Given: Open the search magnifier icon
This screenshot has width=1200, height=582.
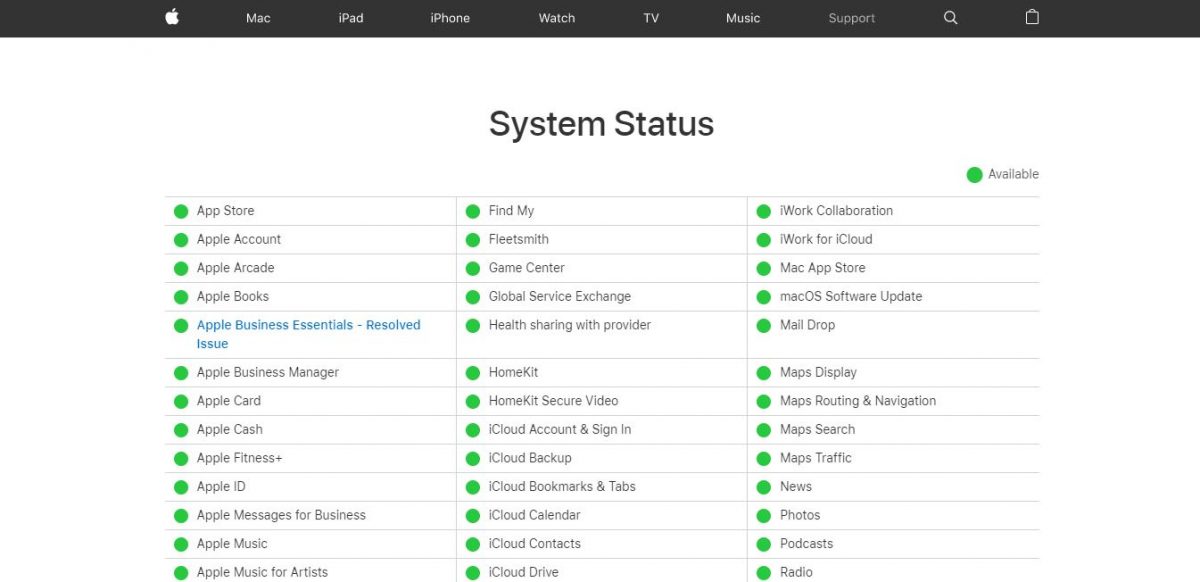Looking at the screenshot, I should click(950, 18).
